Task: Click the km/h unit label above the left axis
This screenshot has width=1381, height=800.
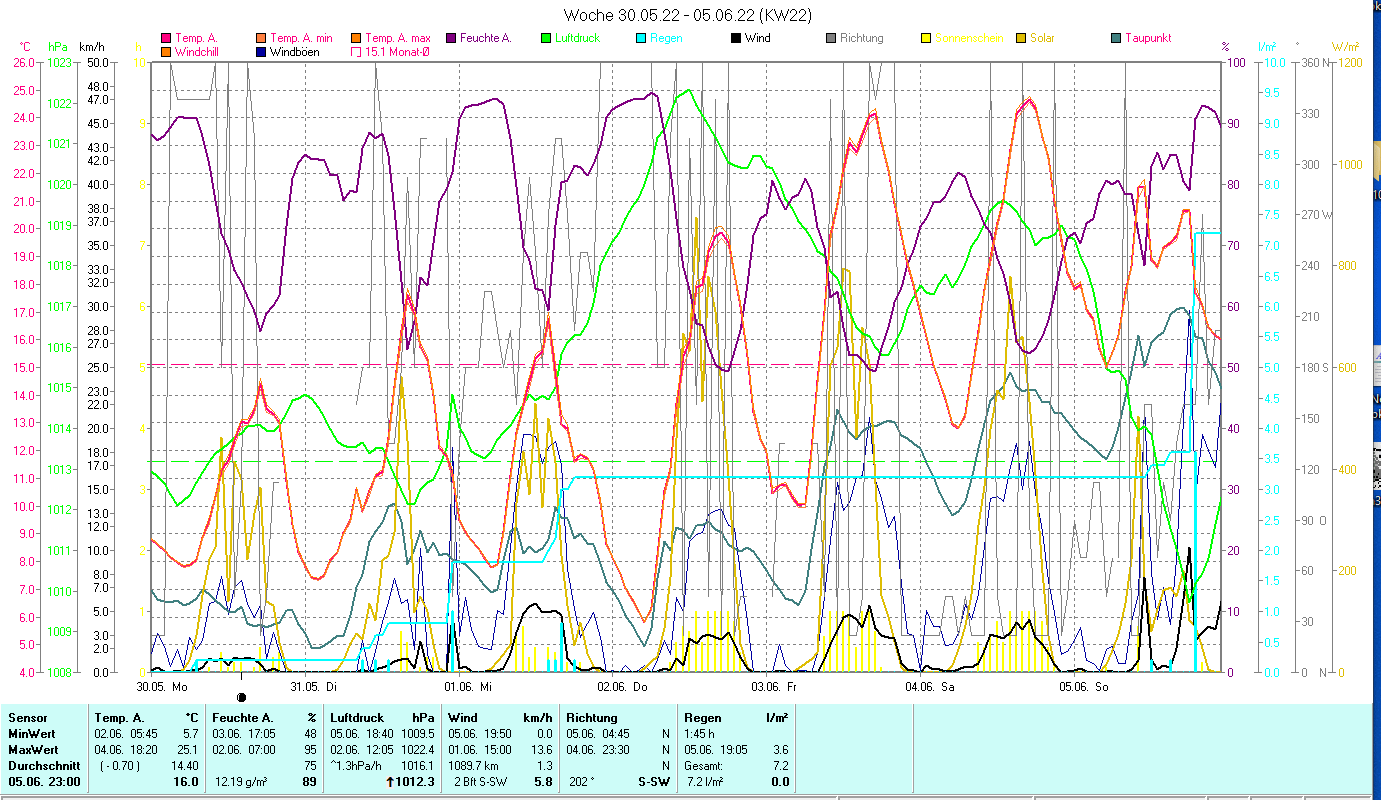Action: pyautogui.click(x=90, y=47)
